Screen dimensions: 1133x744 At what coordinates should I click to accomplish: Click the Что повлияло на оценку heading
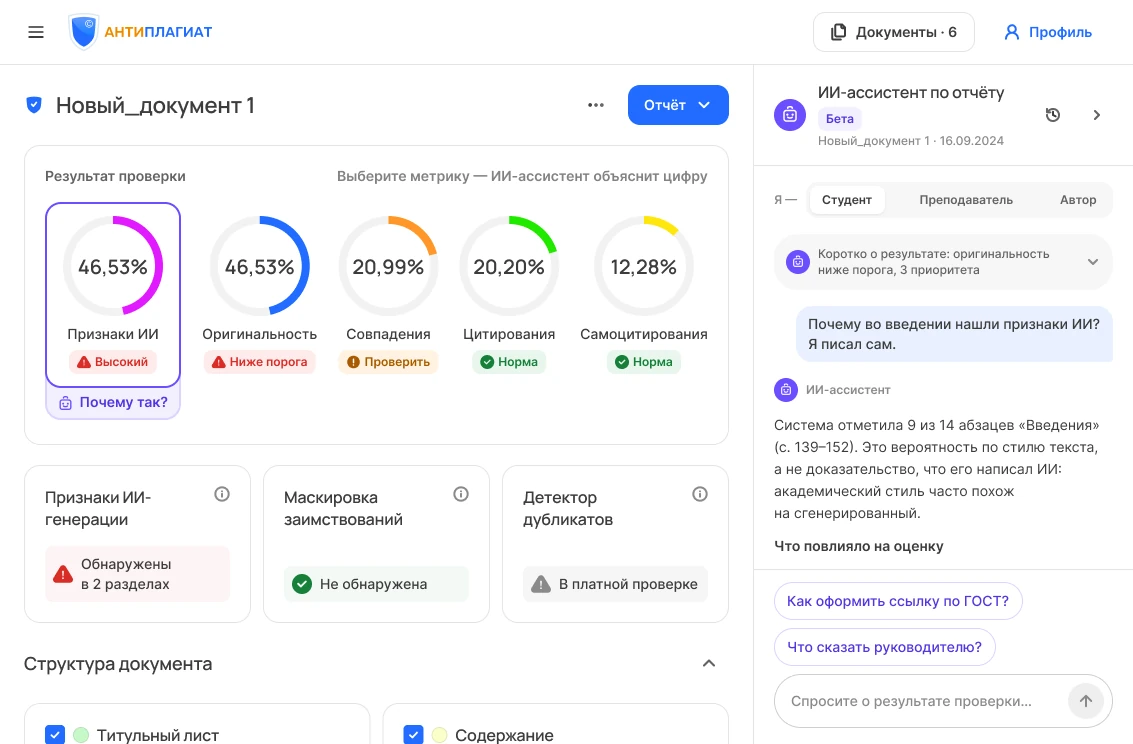click(x=858, y=546)
